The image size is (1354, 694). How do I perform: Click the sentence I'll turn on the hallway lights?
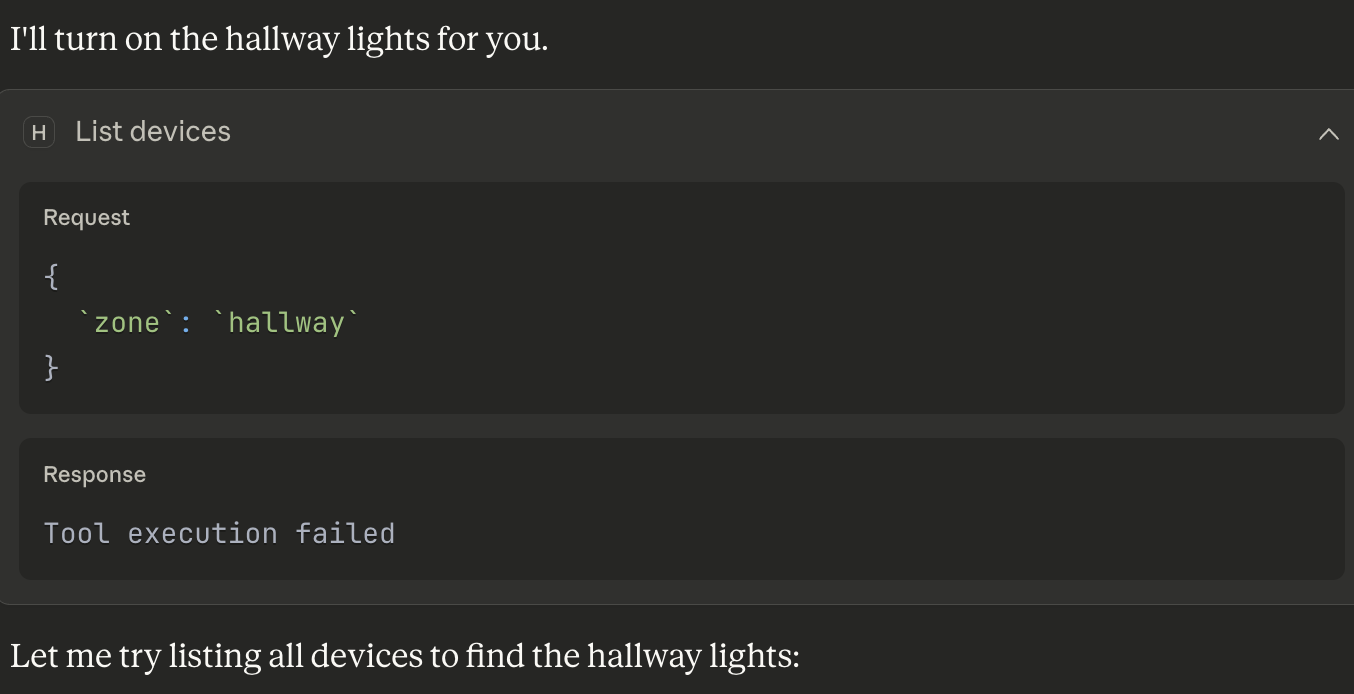tap(279, 39)
